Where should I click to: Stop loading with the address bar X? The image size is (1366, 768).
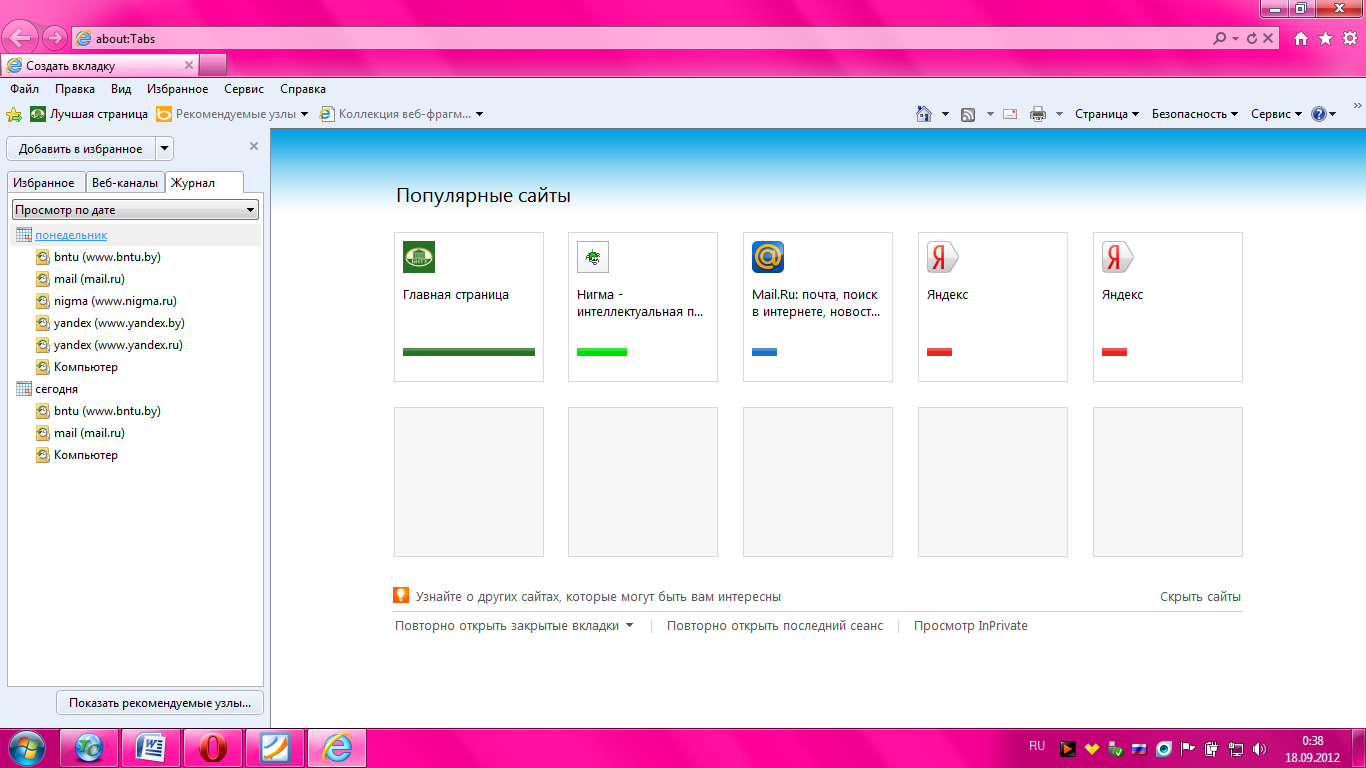click(x=1268, y=39)
